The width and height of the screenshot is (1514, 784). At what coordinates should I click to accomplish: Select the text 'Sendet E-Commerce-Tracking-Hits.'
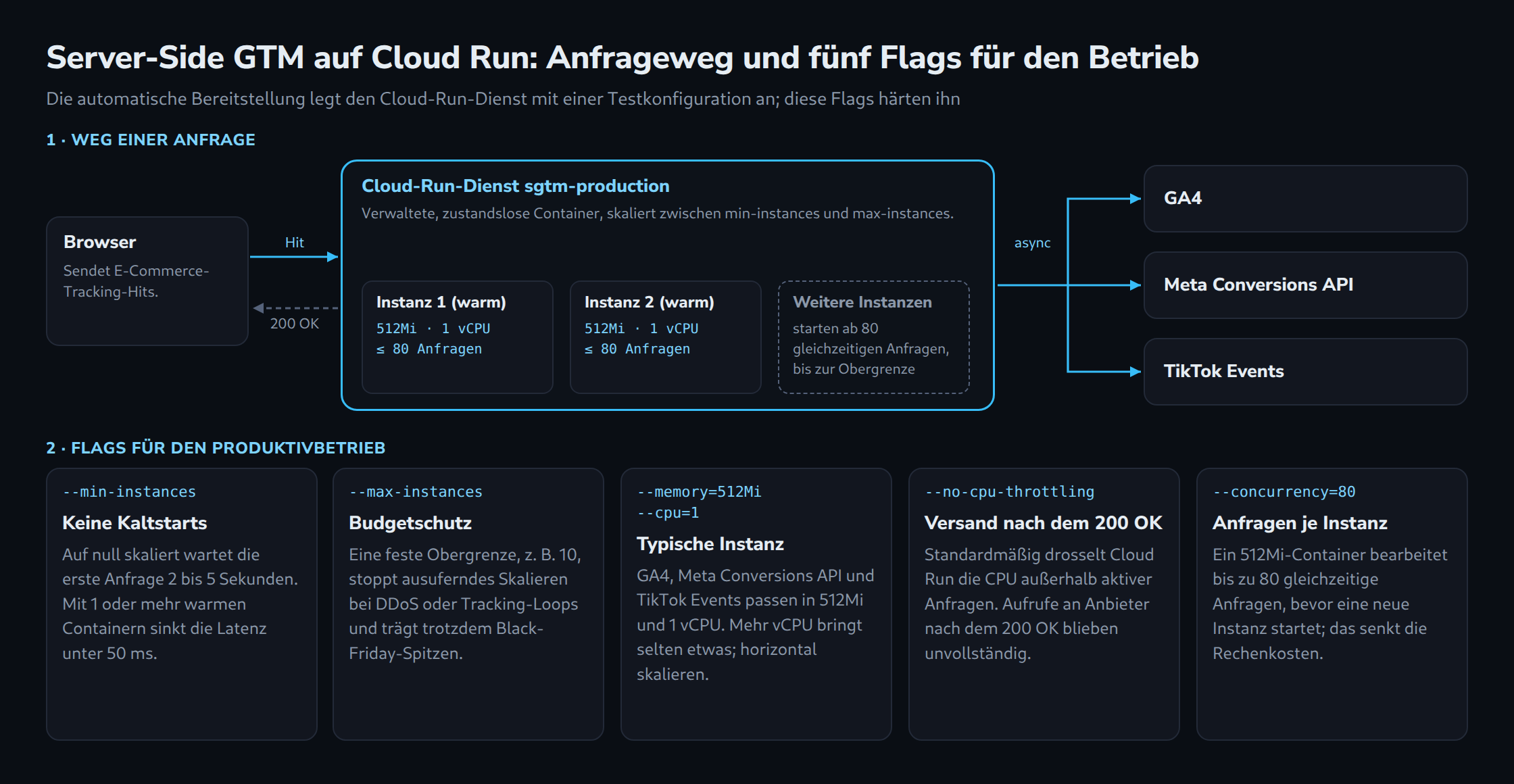(x=136, y=281)
